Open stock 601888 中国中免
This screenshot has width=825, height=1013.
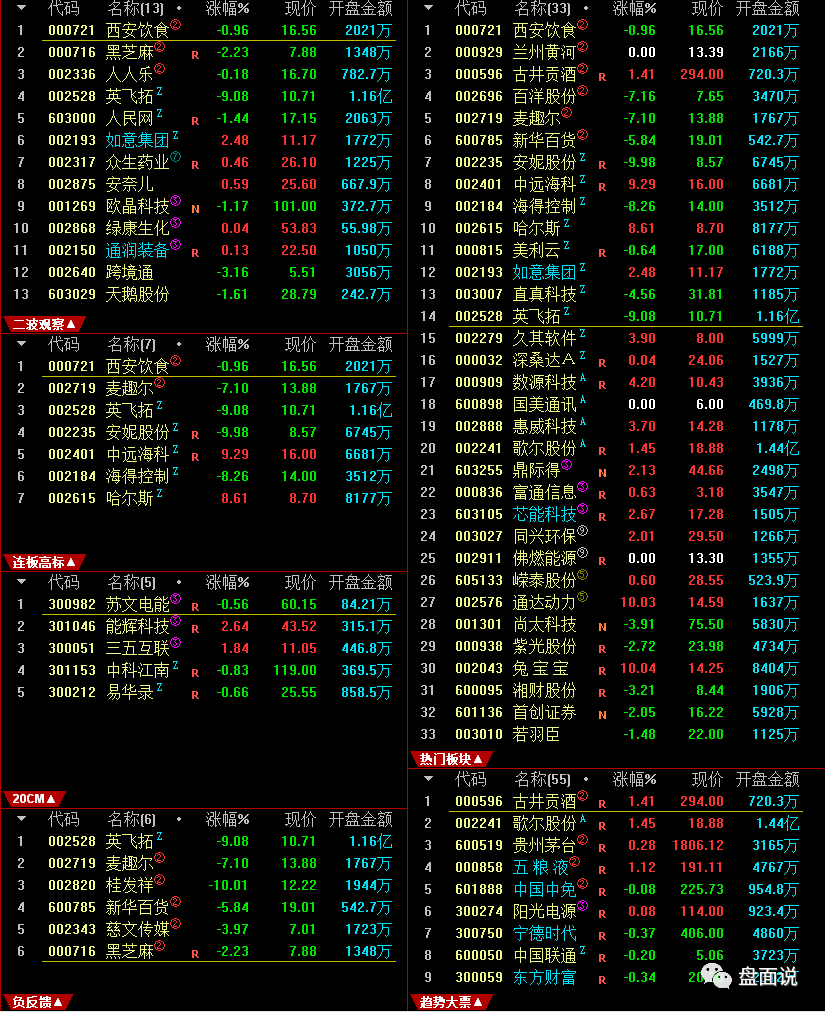click(611, 889)
